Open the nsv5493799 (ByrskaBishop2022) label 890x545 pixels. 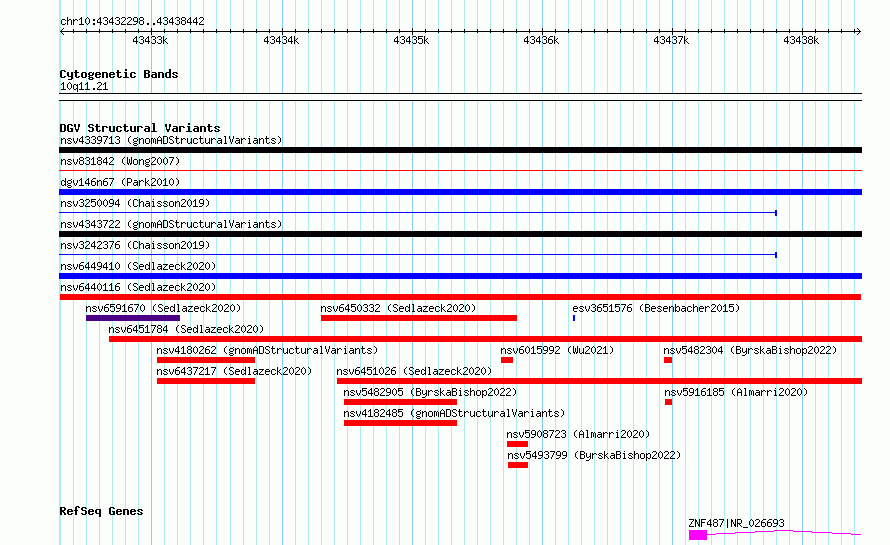(594, 455)
